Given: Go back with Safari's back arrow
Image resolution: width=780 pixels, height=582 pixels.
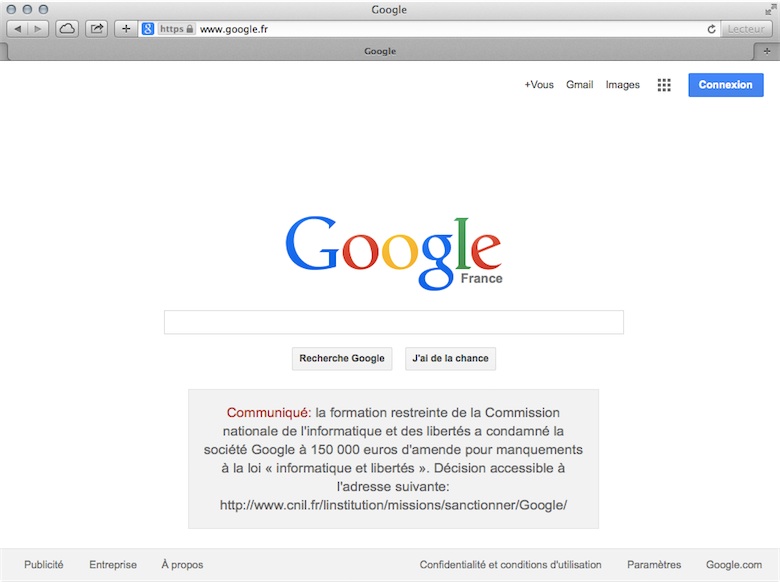Looking at the screenshot, I should click(x=18, y=29).
